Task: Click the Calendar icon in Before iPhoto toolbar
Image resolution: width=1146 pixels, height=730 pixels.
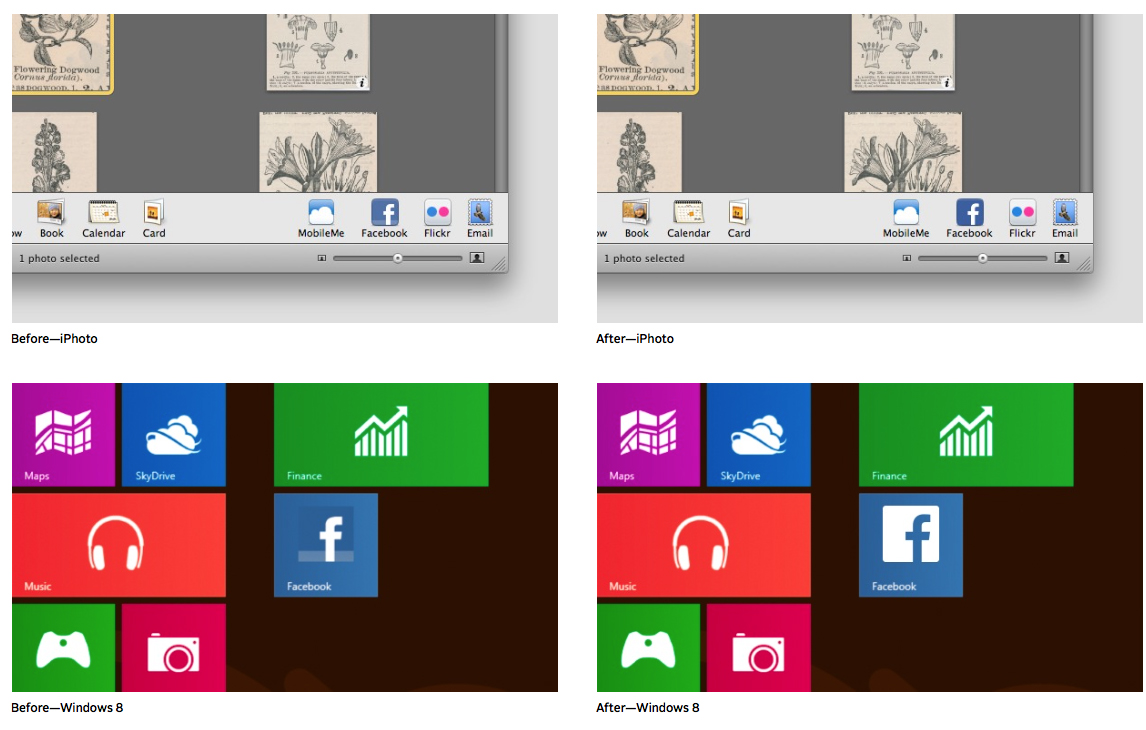Action: pos(103,213)
